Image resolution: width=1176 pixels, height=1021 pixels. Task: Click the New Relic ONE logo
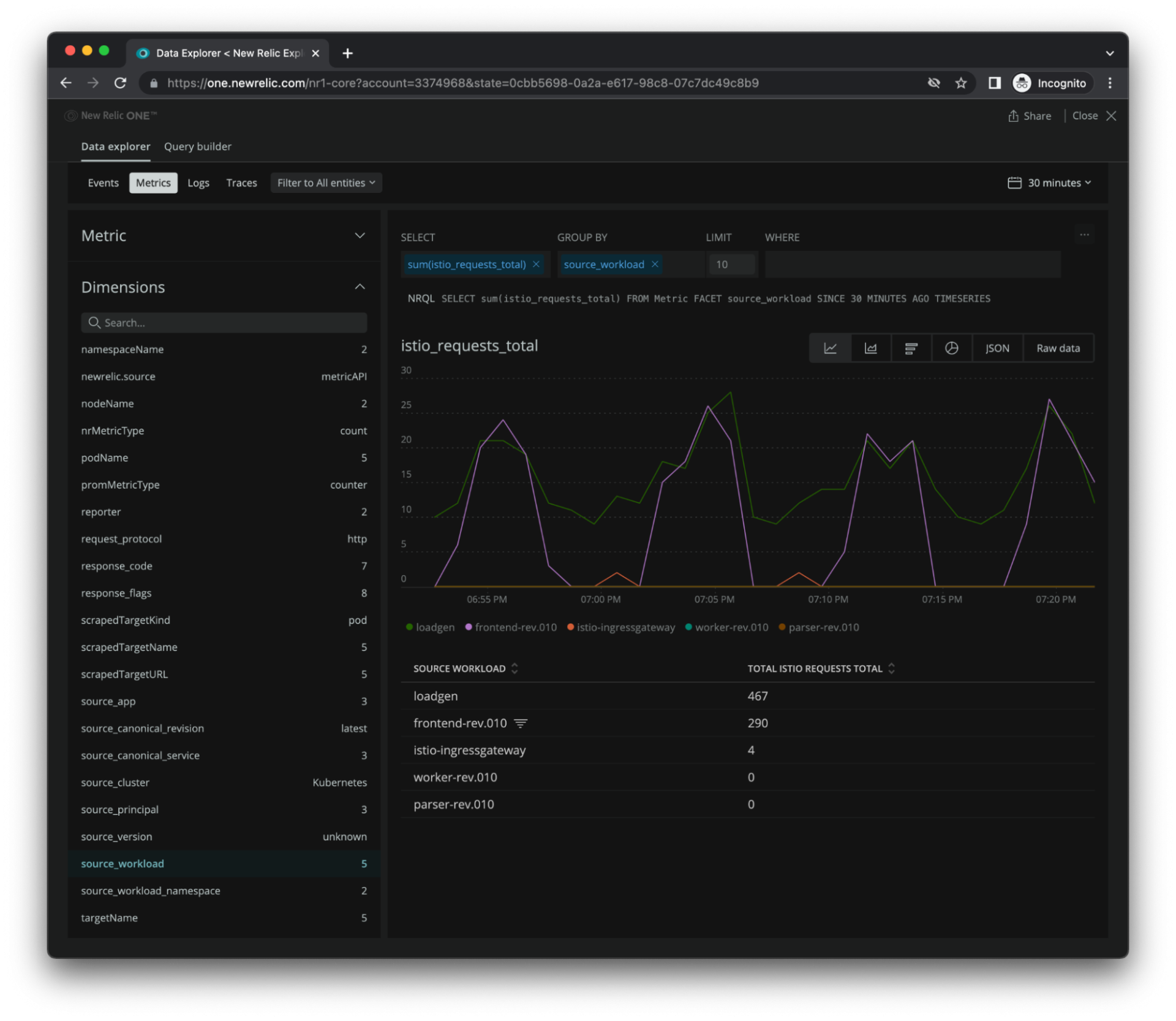click(70, 116)
